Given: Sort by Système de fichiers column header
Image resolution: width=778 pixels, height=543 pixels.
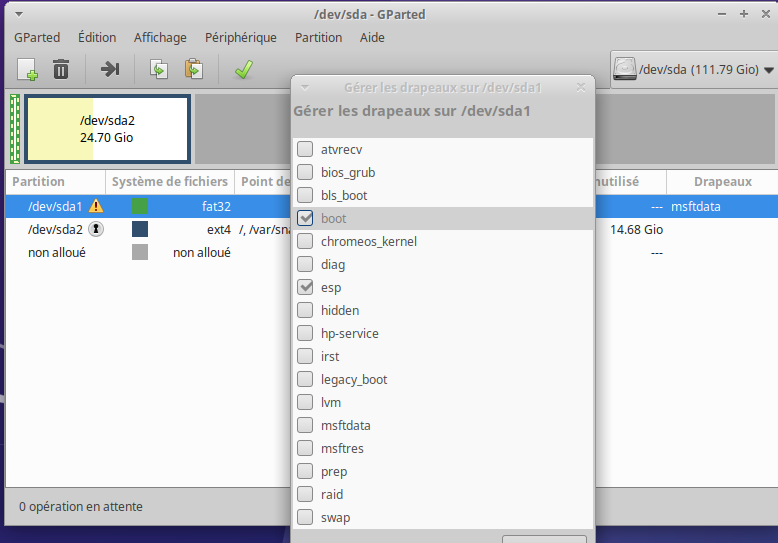Looking at the screenshot, I should [170, 182].
